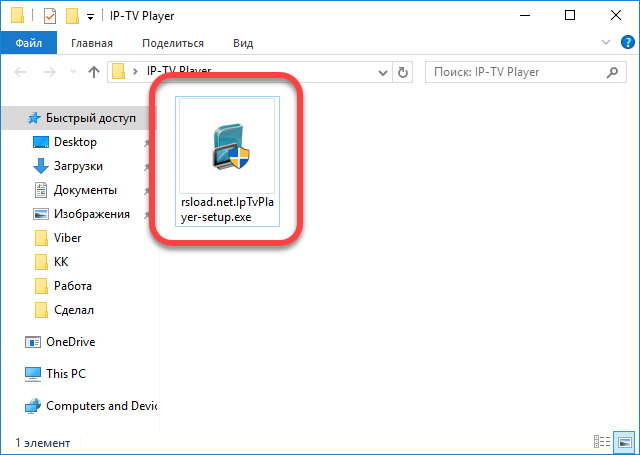Open the Файл ribbon tab
Viewport: 640px width, 455px height.
(x=29, y=43)
